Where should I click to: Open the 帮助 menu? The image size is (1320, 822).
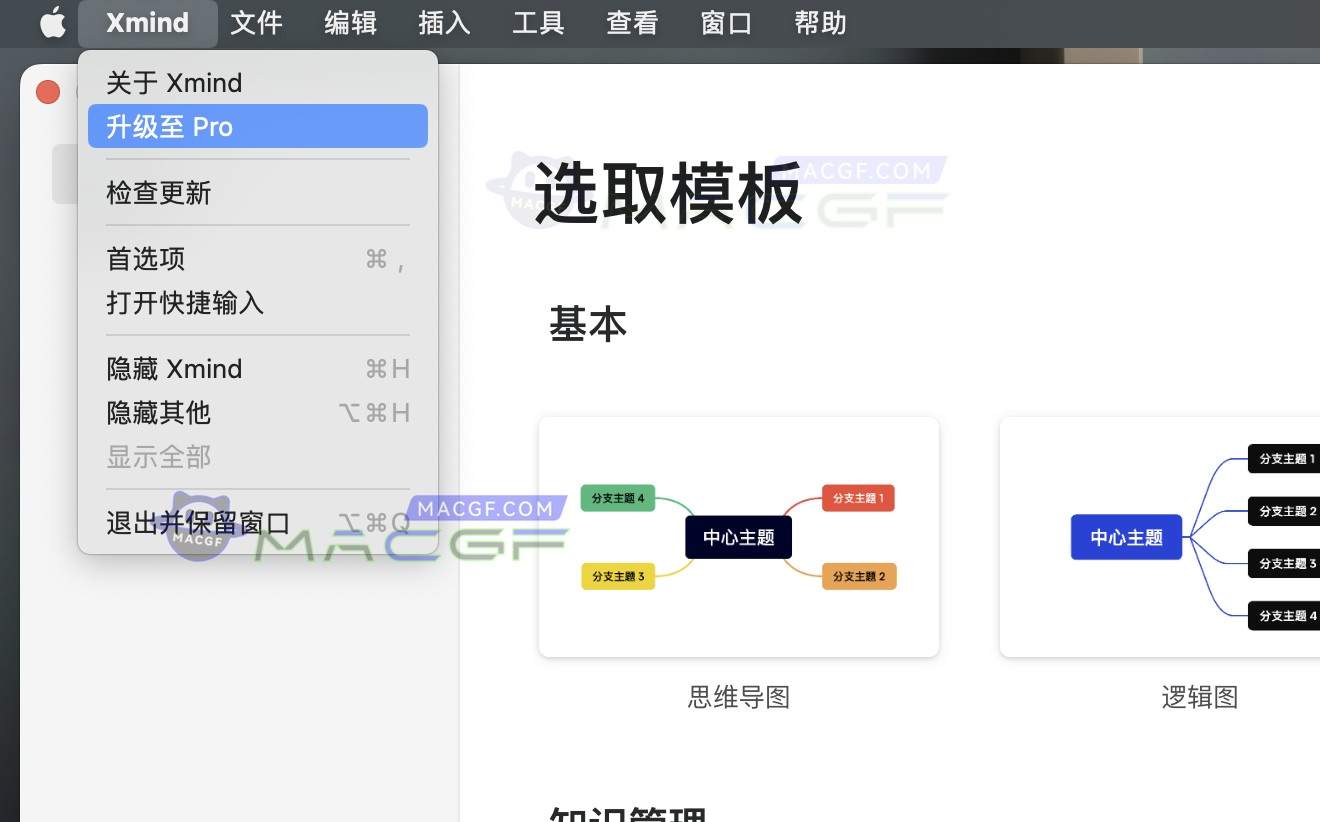[x=818, y=22]
